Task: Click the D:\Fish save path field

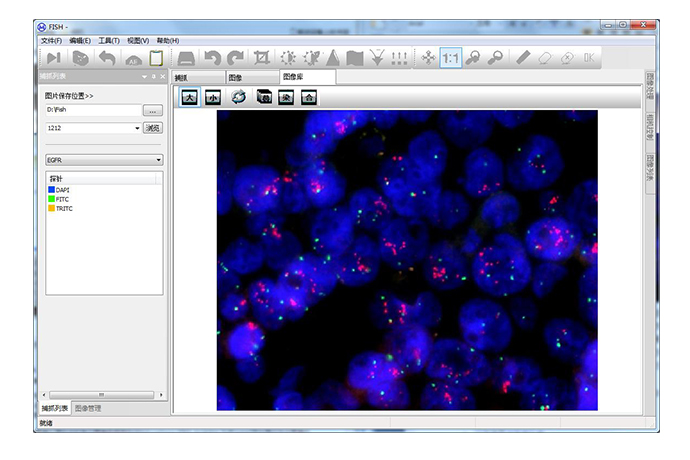Action: coord(92,110)
